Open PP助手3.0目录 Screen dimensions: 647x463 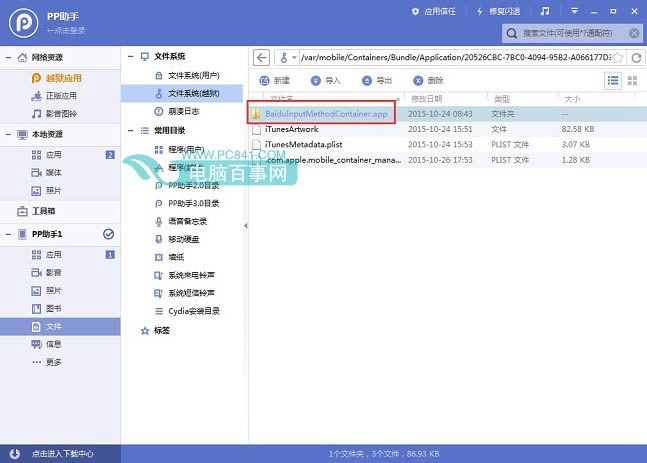[187, 203]
